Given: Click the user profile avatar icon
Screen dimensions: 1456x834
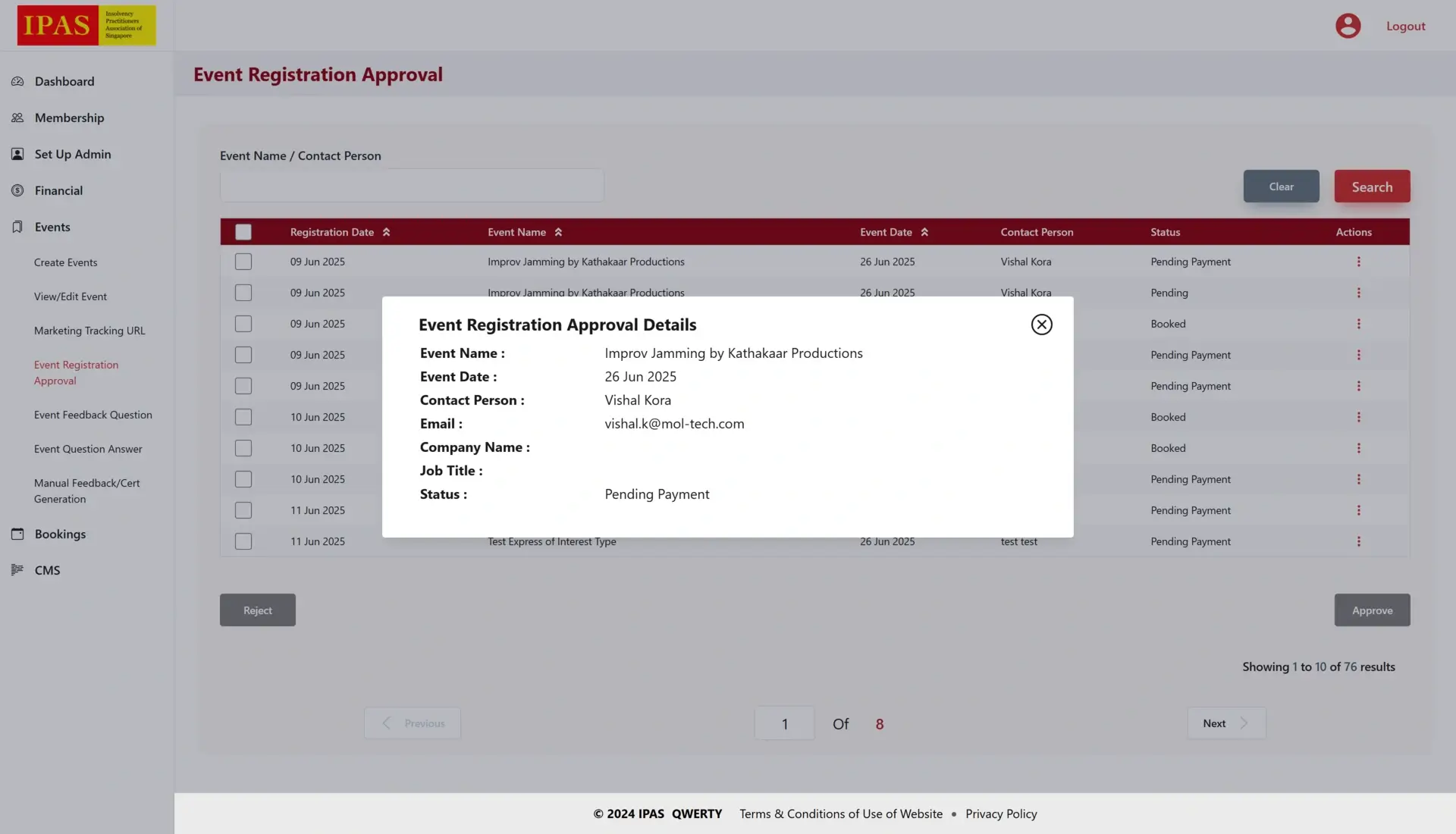Looking at the screenshot, I should point(1348,26).
